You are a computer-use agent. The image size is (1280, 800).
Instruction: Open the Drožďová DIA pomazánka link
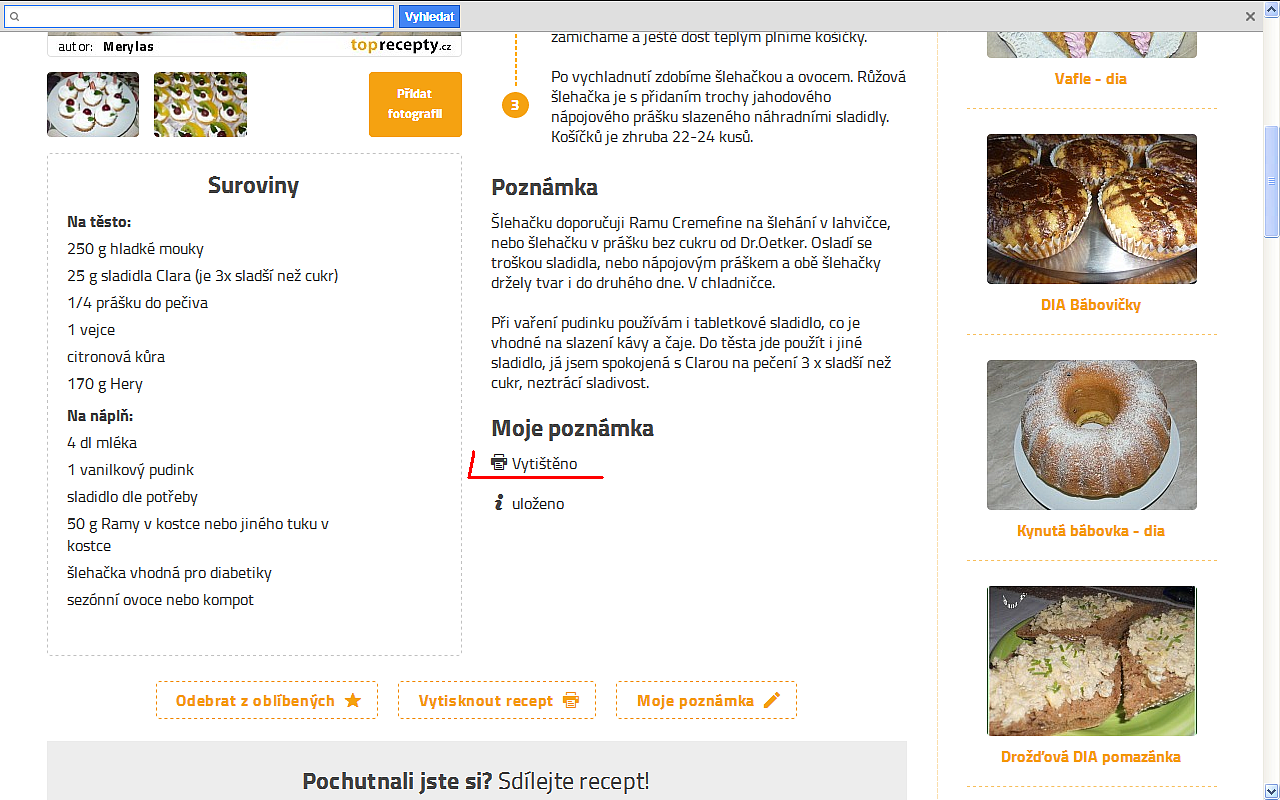point(1090,757)
